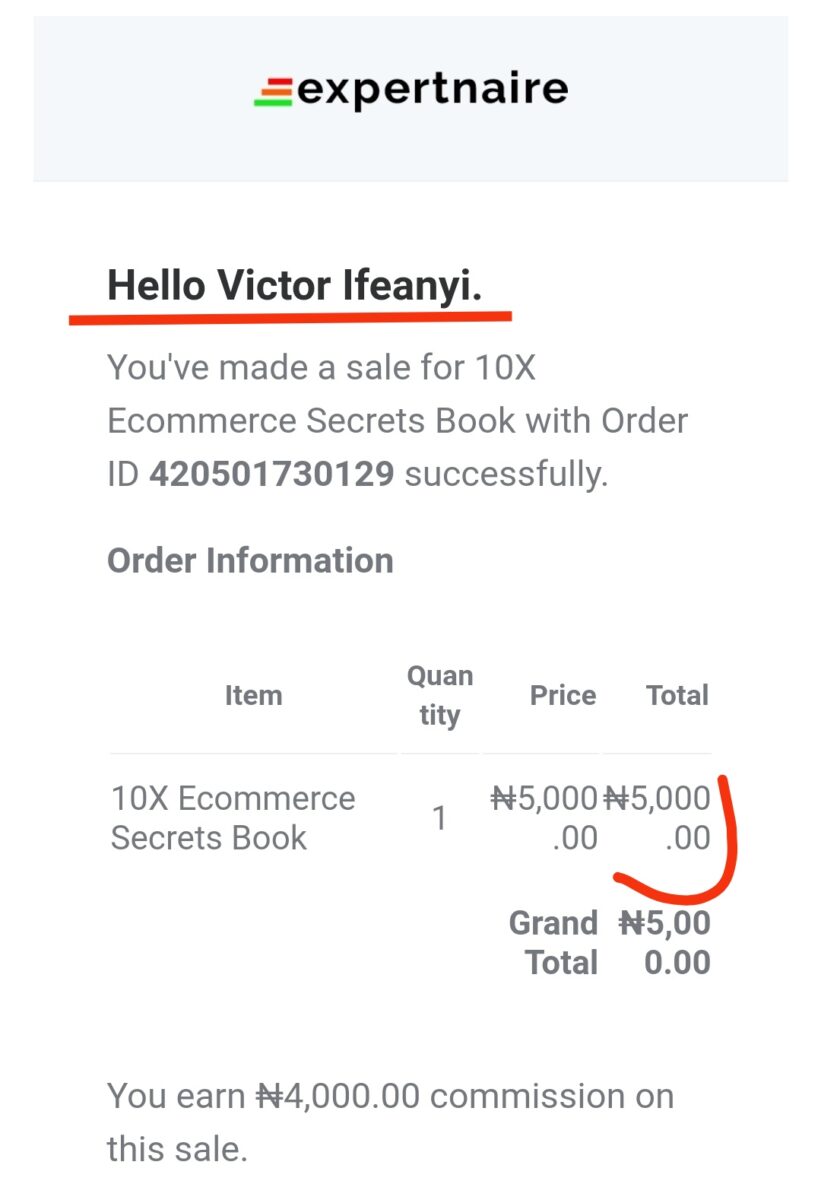
Task: Click the circled total ₦5,000.00 cell
Action: [657, 818]
